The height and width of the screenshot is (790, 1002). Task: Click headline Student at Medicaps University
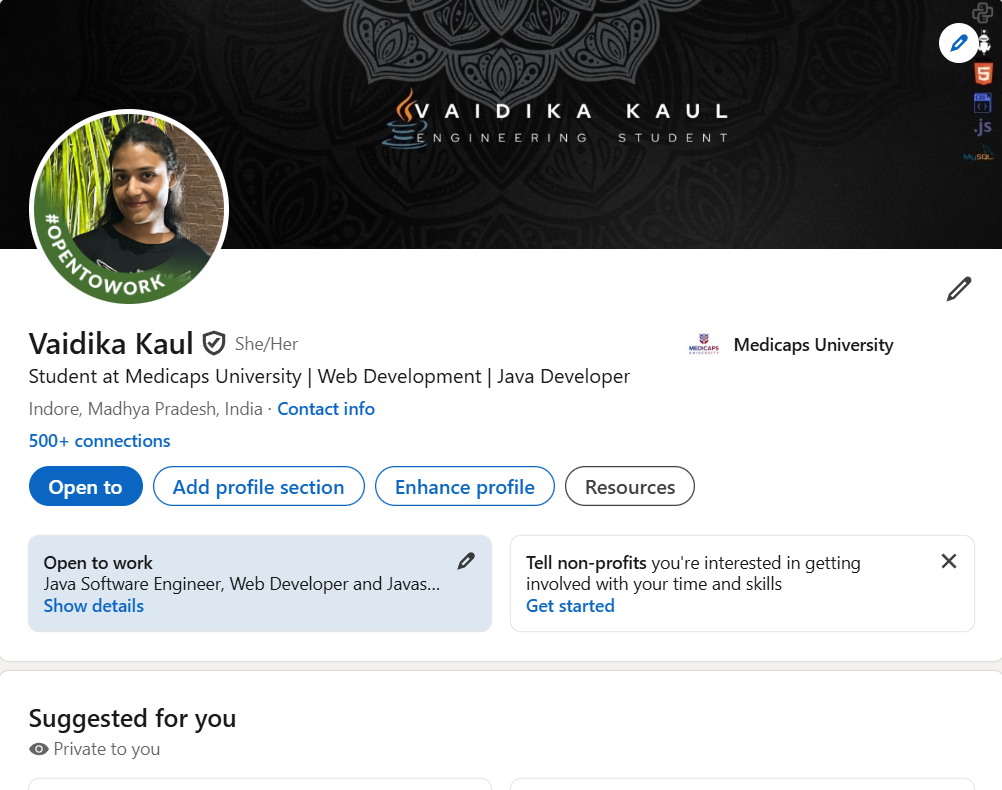329,377
